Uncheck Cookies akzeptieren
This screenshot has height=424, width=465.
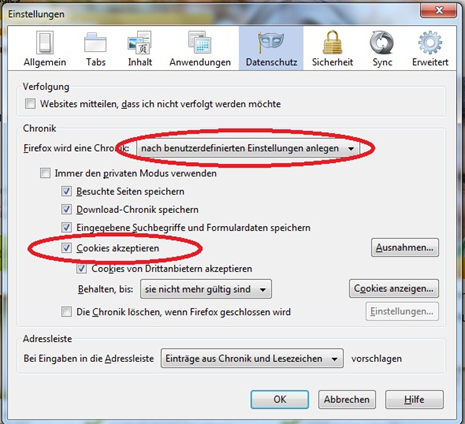(66, 248)
